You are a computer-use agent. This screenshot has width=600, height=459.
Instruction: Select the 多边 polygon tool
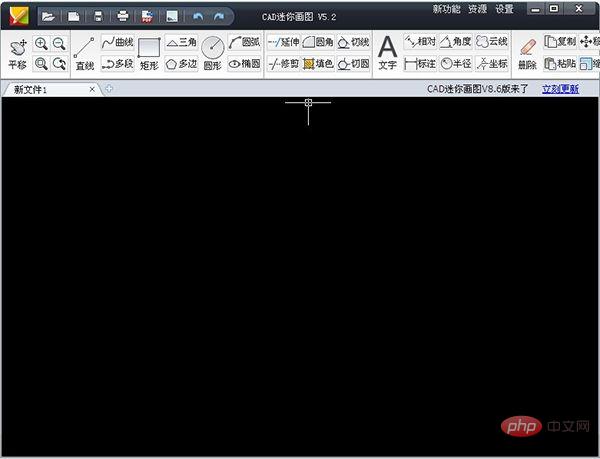click(x=181, y=64)
